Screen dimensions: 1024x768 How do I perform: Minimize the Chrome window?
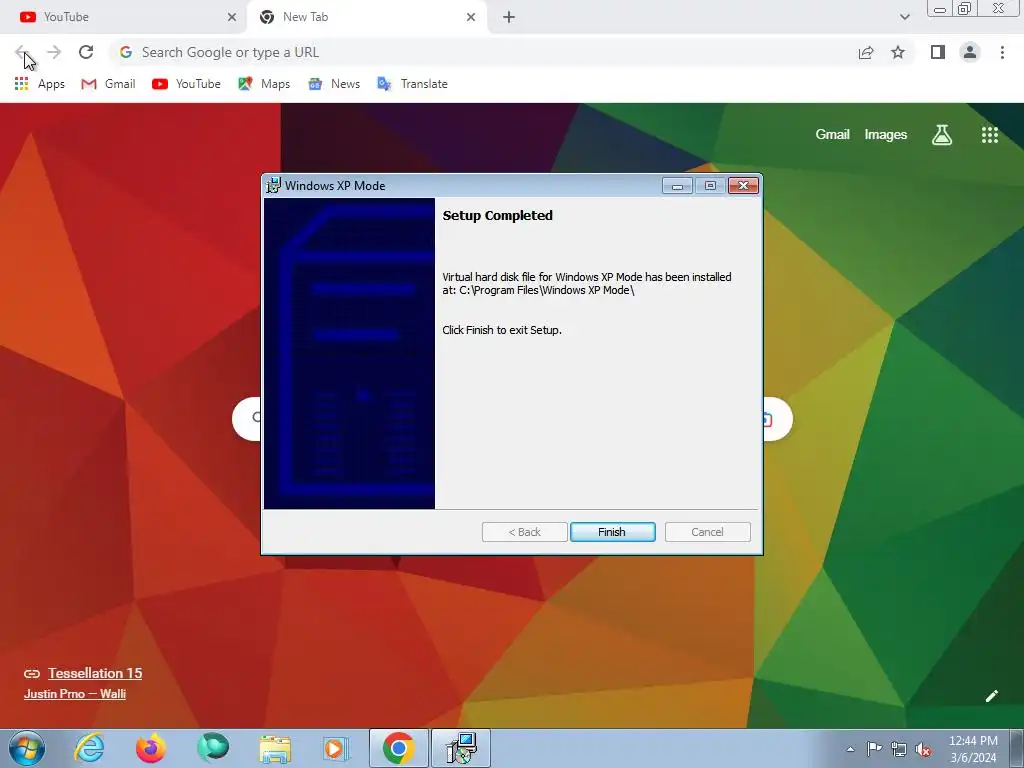pos(940,9)
